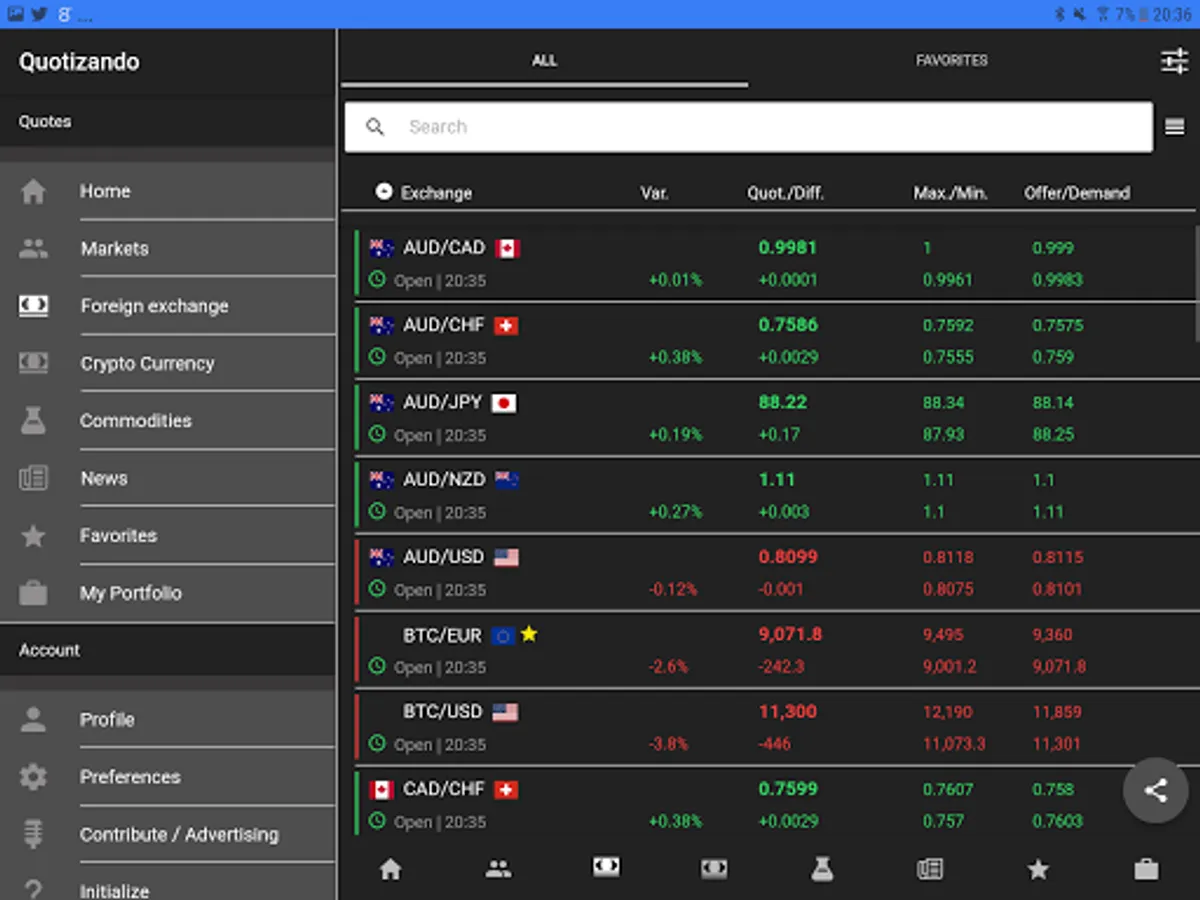
Task: Tap Markets people icon in bottom bar
Action: (498, 869)
